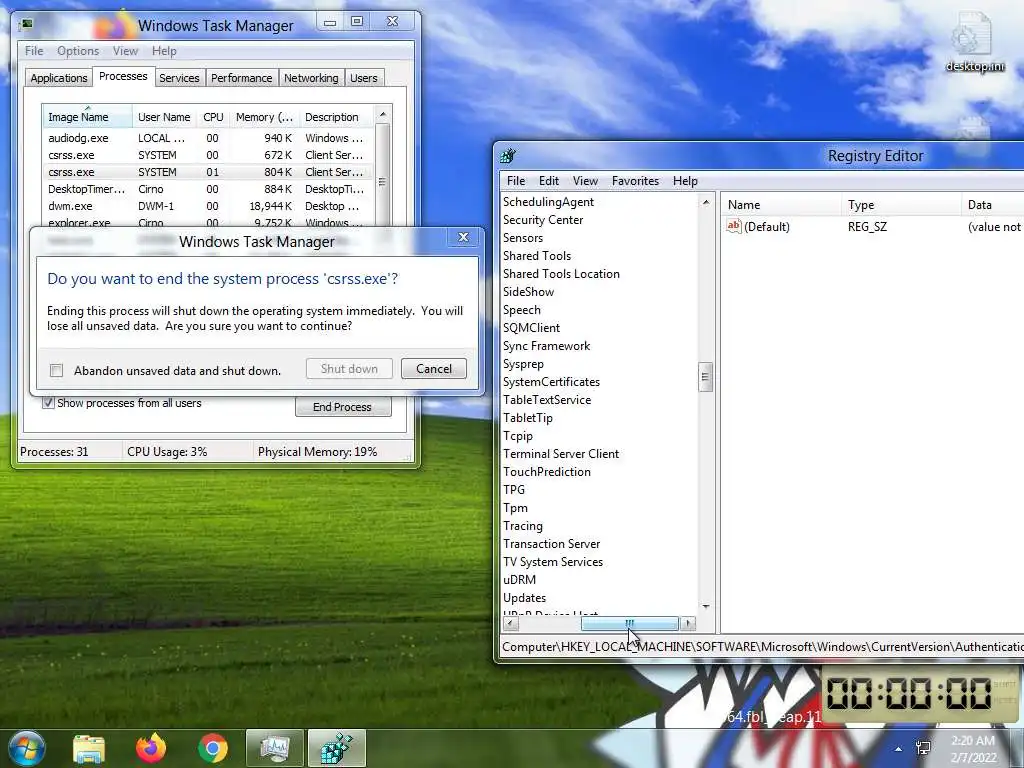
Task: Select the (Default) registry value icon
Action: (x=733, y=226)
